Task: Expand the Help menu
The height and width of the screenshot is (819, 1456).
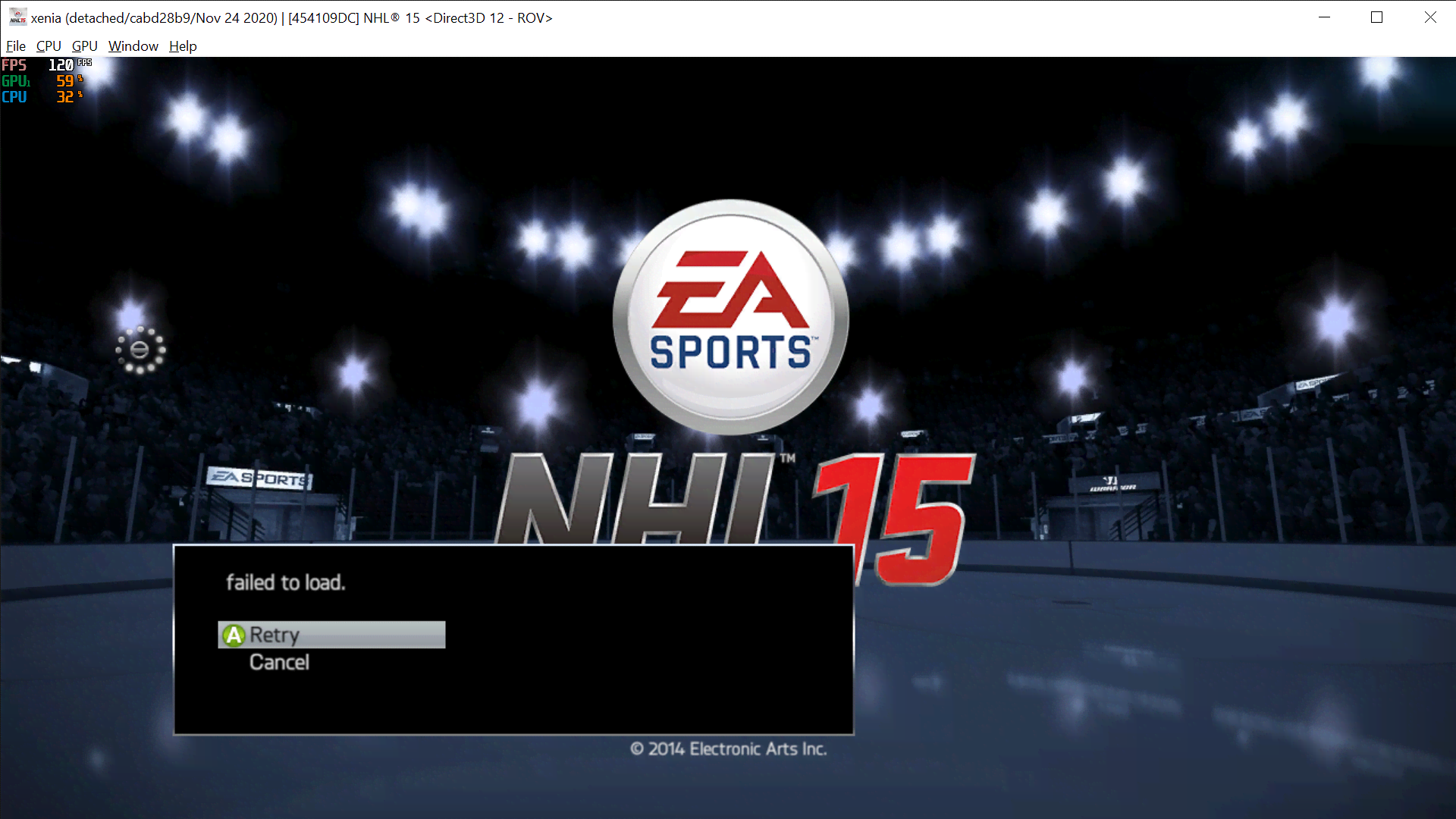Action: (182, 45)
